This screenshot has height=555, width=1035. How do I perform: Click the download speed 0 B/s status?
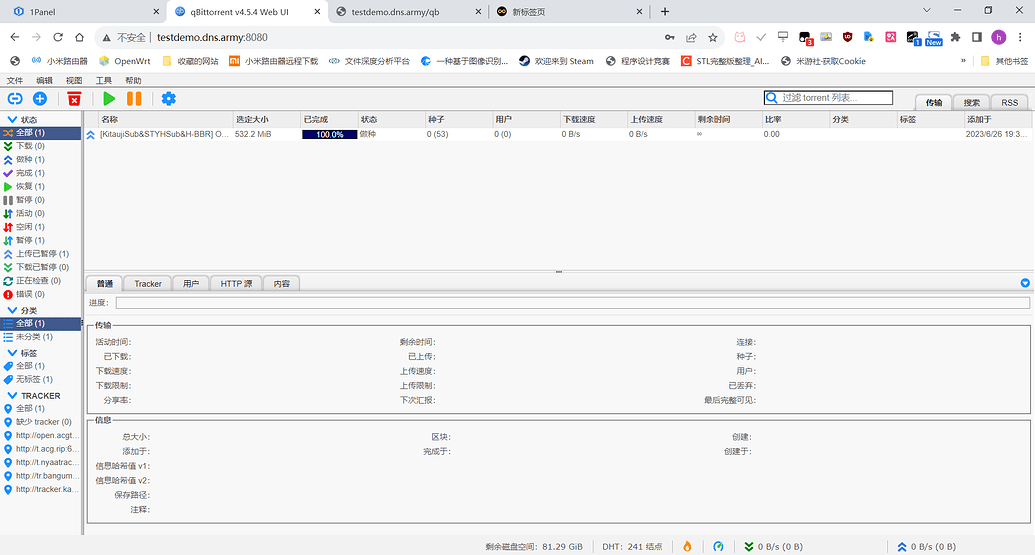point(773,546)
